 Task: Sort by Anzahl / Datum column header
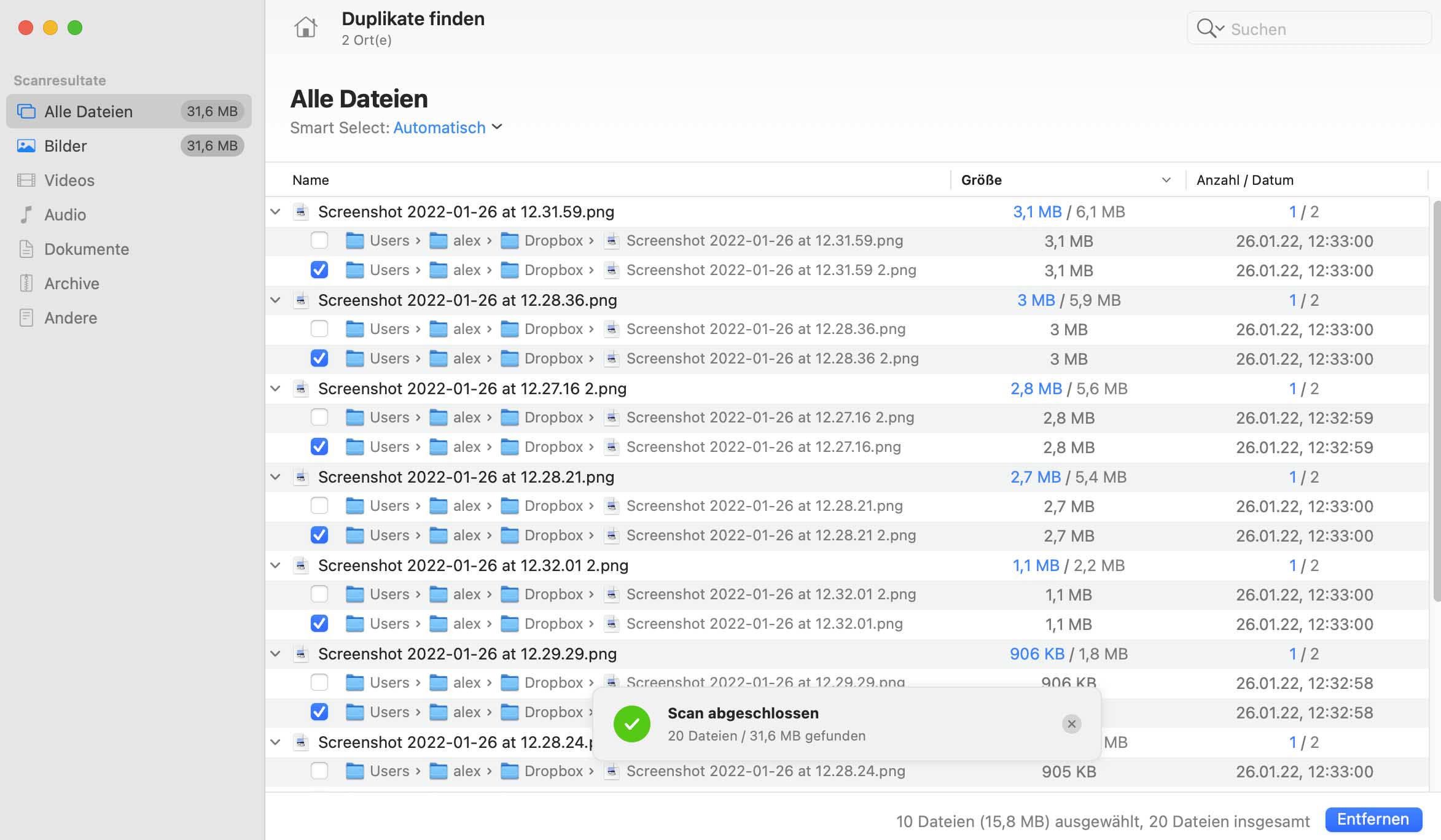[x=1245, y=180]
